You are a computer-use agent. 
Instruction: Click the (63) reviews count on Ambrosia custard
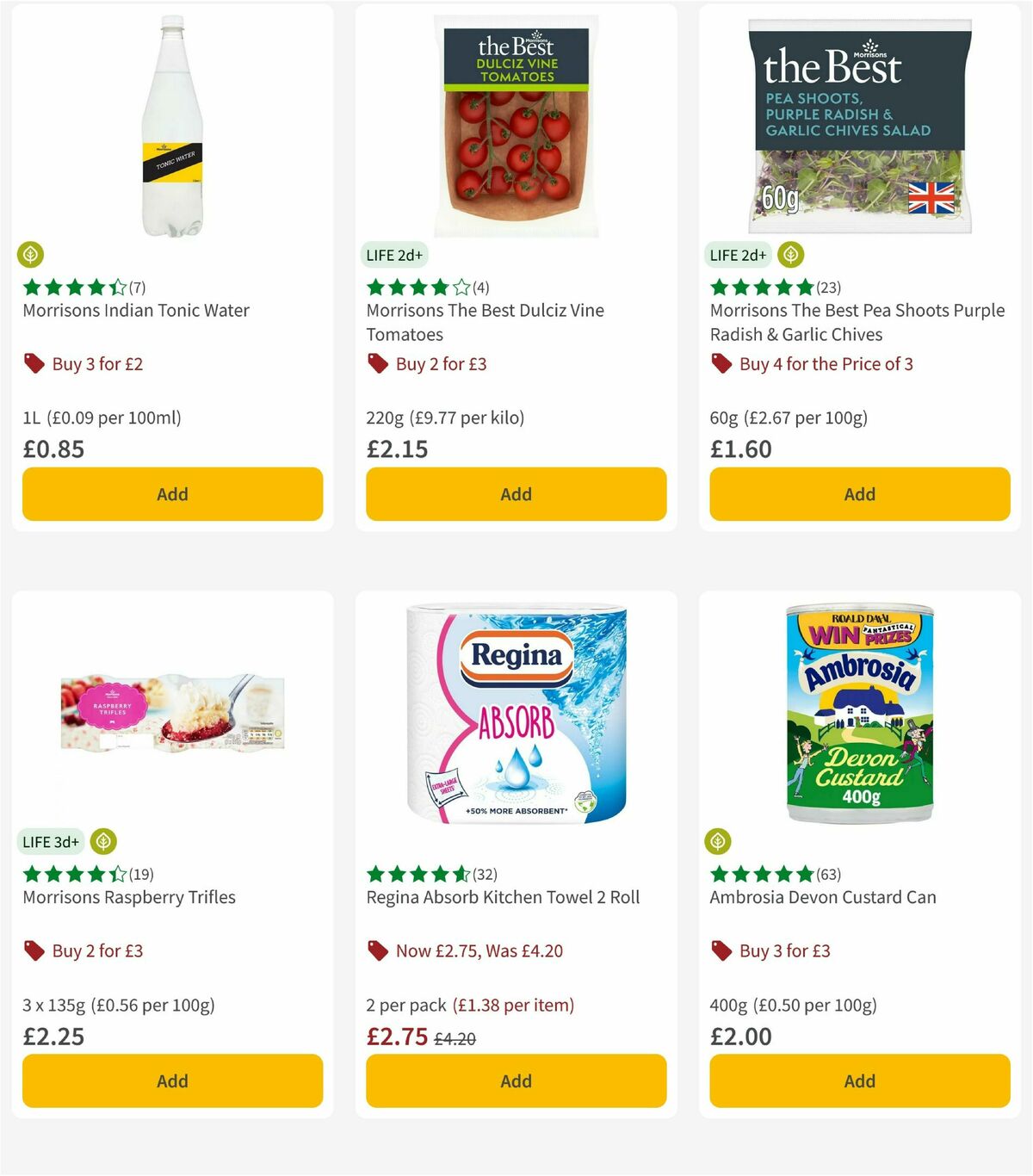tap(828, 872)
